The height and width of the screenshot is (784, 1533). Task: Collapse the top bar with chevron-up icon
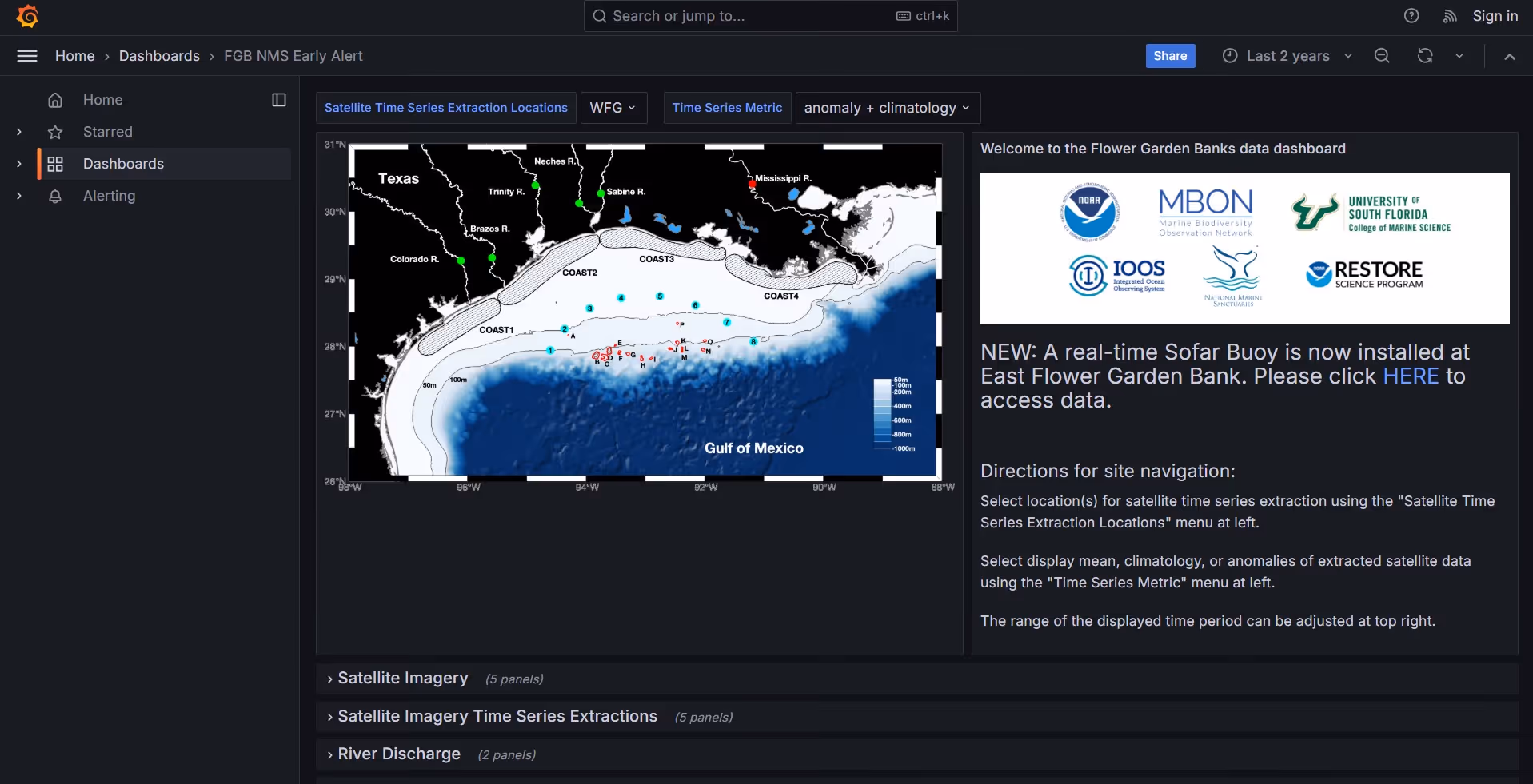pyautogui.click(x=1510, y=56)
